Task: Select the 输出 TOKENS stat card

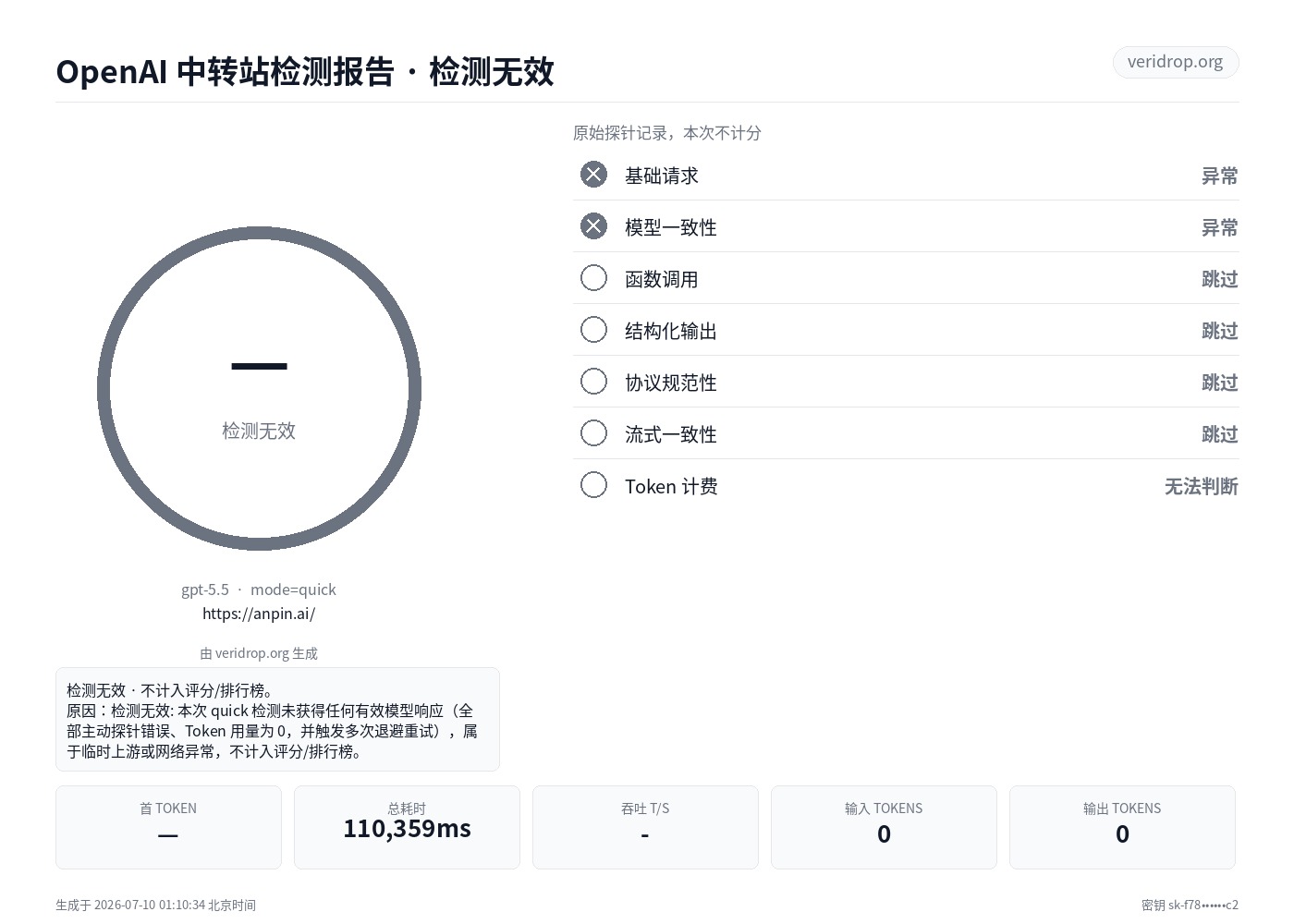Action: pyautogui.click(x=1122, y=827)
